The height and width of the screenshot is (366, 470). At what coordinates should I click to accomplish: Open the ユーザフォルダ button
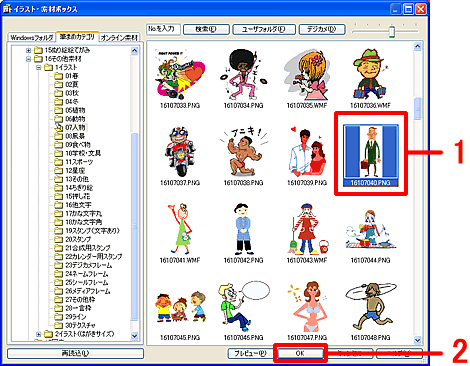[x=264, y=29]
